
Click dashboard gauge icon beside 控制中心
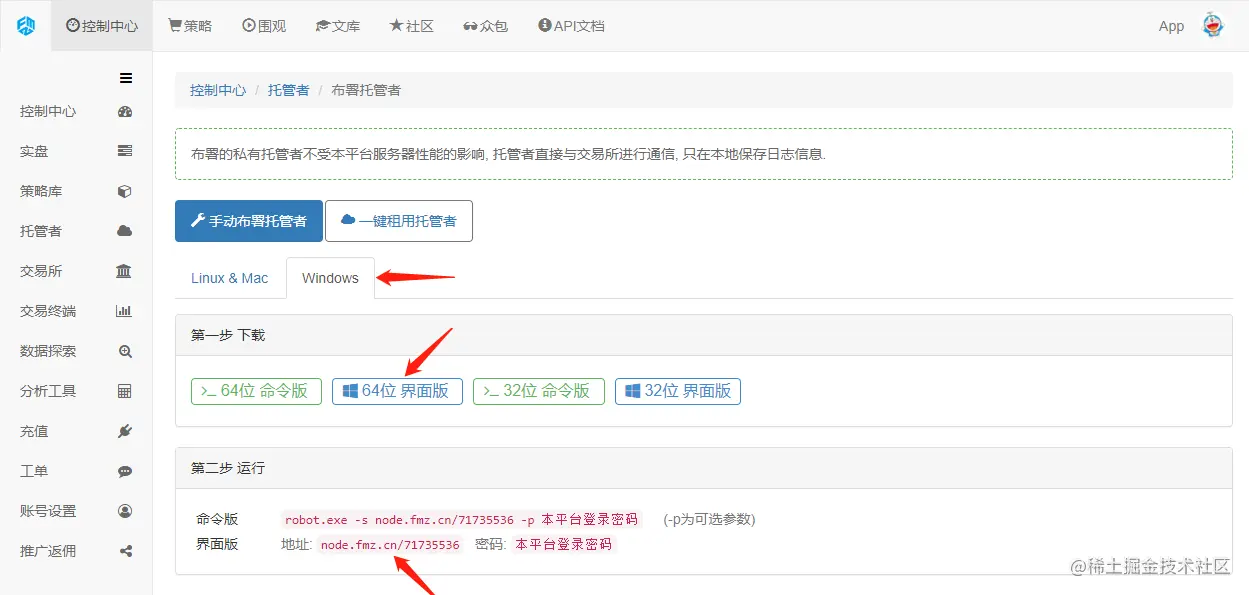point(125,112)
